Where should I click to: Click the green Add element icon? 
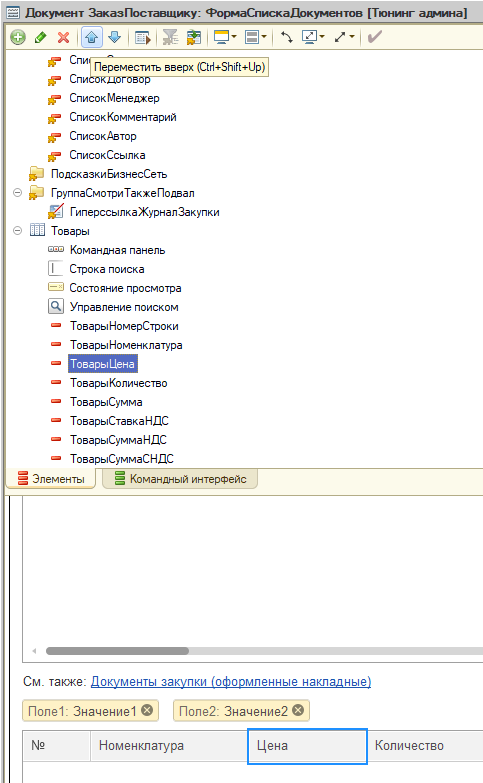click(18, 37)
